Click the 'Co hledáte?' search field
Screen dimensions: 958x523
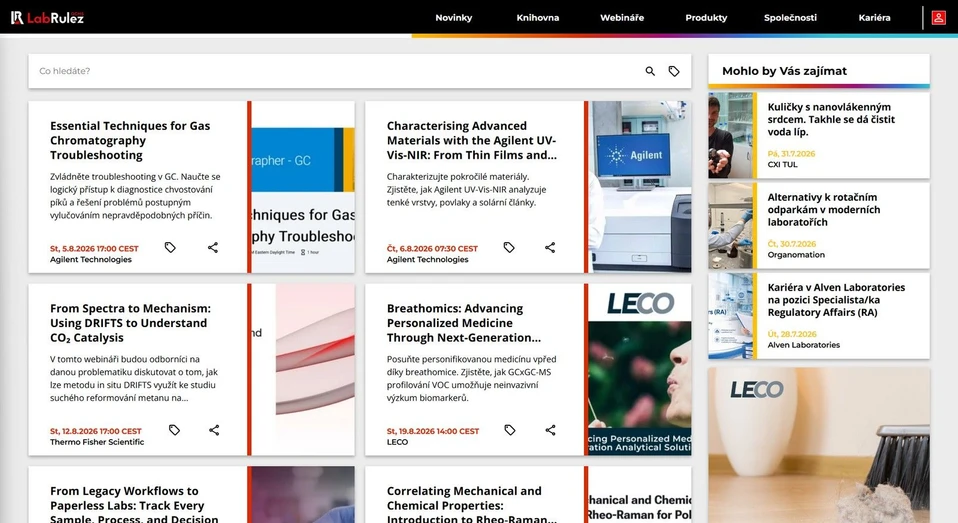pyautogui.click(x=336, y=71)
